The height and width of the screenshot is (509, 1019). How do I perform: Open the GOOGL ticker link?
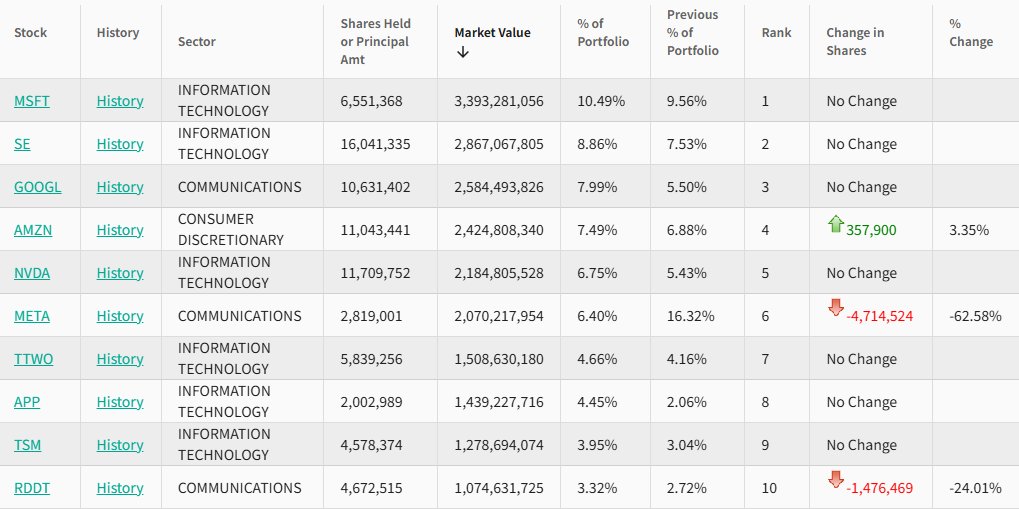[37, 187]
